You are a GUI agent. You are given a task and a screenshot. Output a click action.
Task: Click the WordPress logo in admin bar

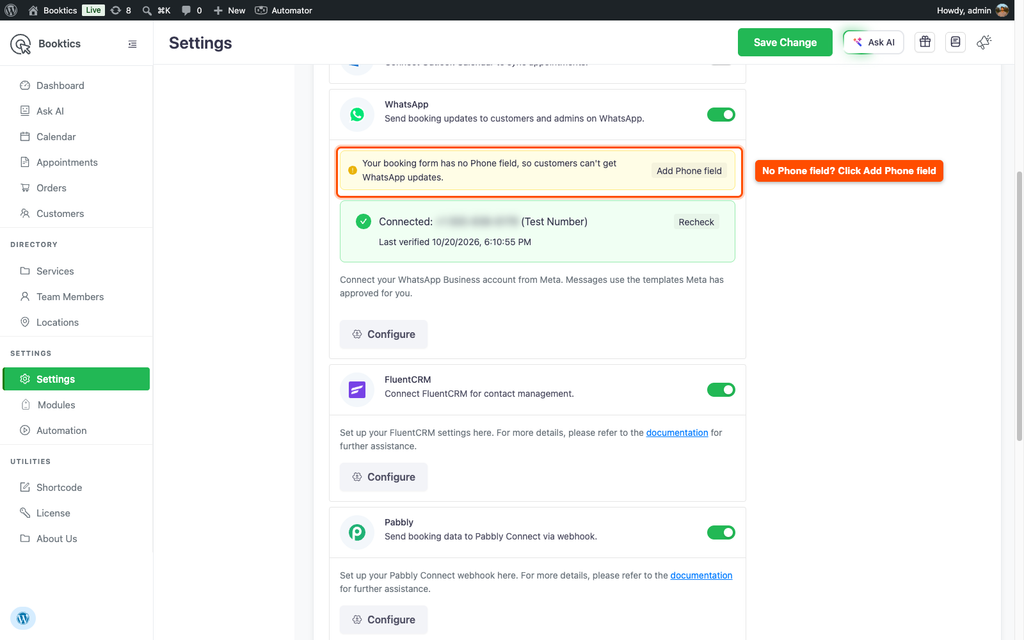pos(11,10)
